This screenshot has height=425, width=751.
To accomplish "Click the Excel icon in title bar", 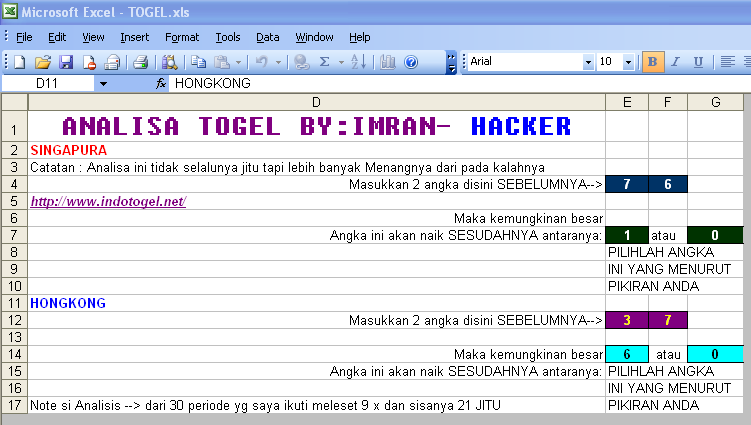I will click(x=10, y=11).
